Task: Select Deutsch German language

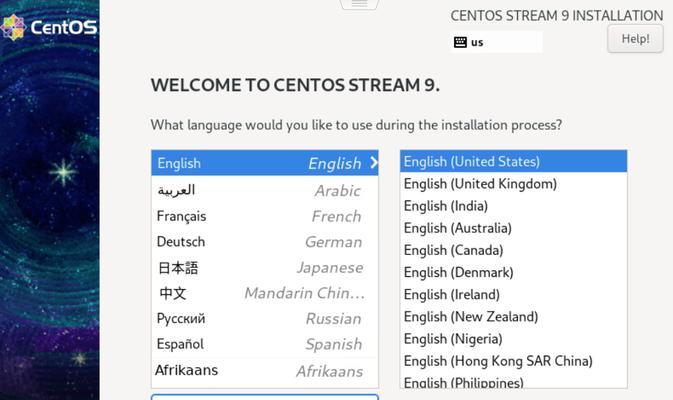Action: pos(264,242)
